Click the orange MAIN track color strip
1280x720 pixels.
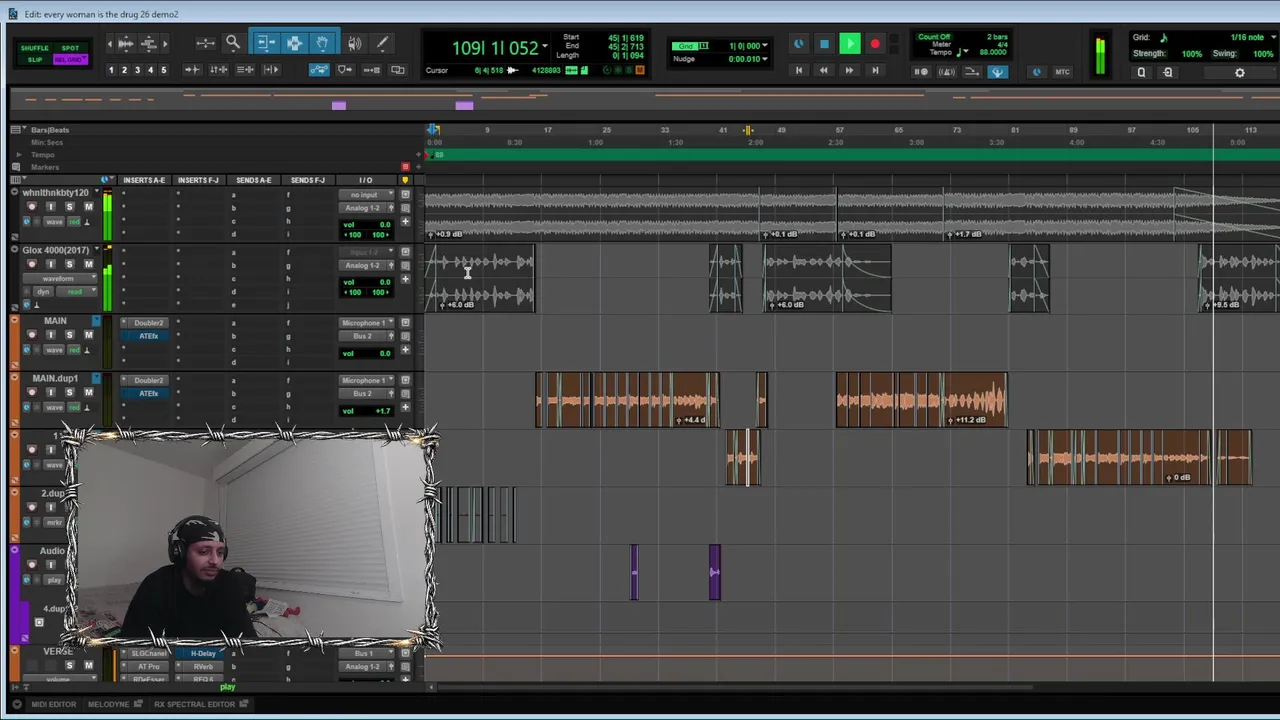tap(14, 342)
